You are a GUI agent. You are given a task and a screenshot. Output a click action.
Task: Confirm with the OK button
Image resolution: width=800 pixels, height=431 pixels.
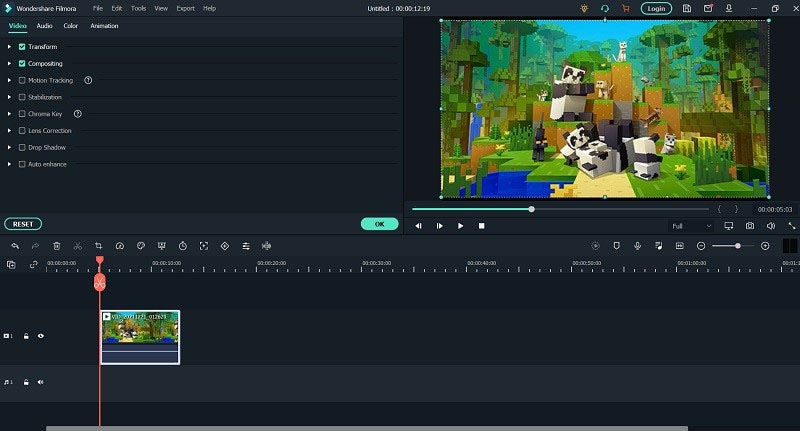tap(380, 224)
